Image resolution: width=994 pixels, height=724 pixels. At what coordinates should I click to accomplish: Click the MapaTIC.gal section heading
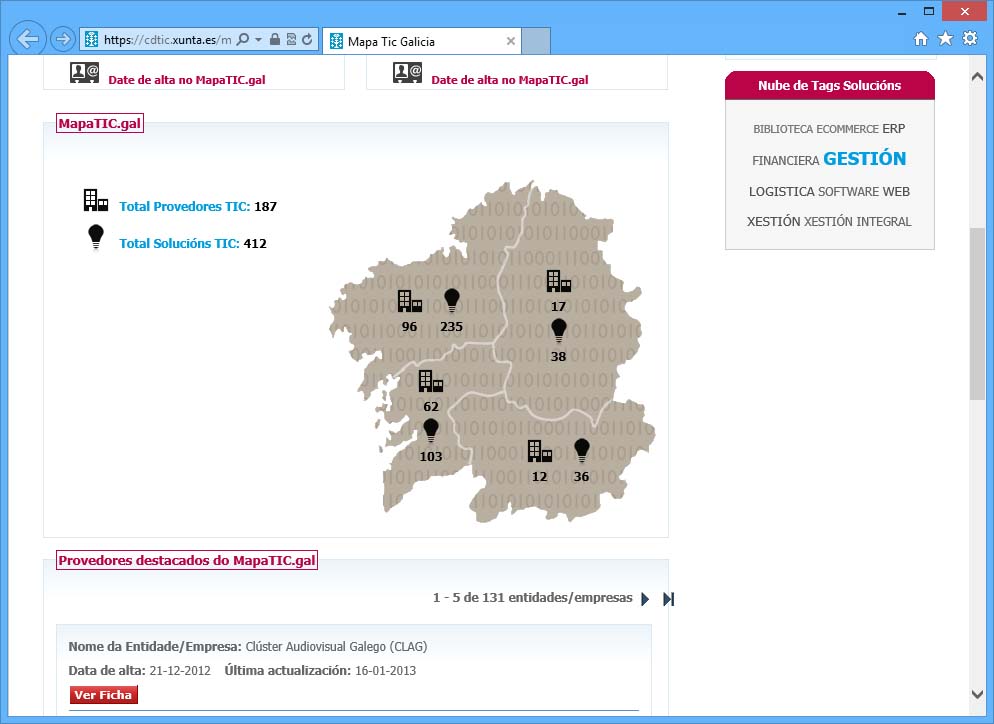coord(100,123)
